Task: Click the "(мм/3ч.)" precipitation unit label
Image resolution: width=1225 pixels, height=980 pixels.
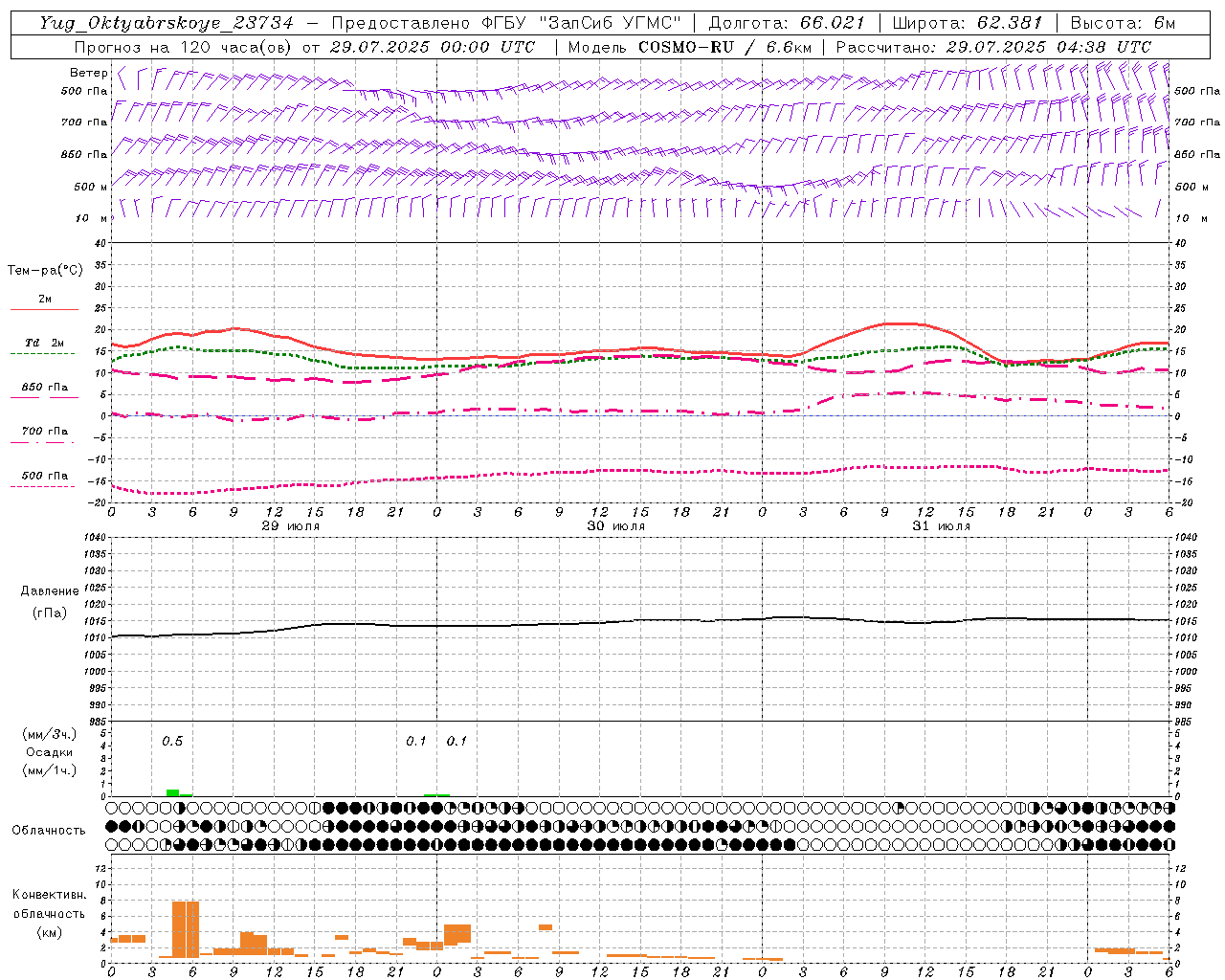Action: point(50,734)
